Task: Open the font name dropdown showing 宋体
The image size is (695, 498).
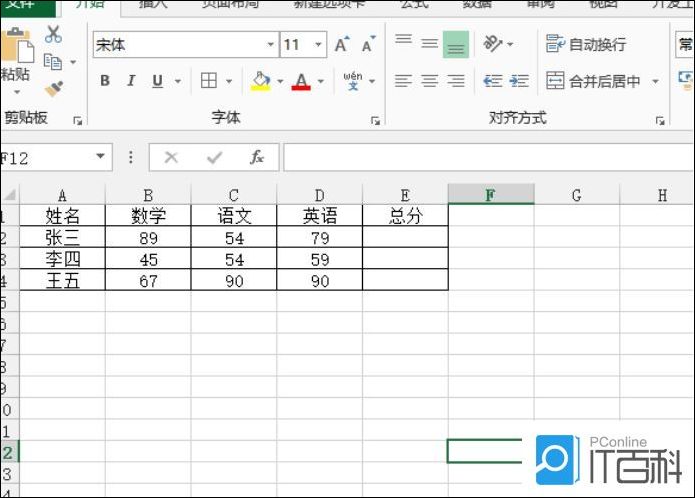Action: coord(270,45)
